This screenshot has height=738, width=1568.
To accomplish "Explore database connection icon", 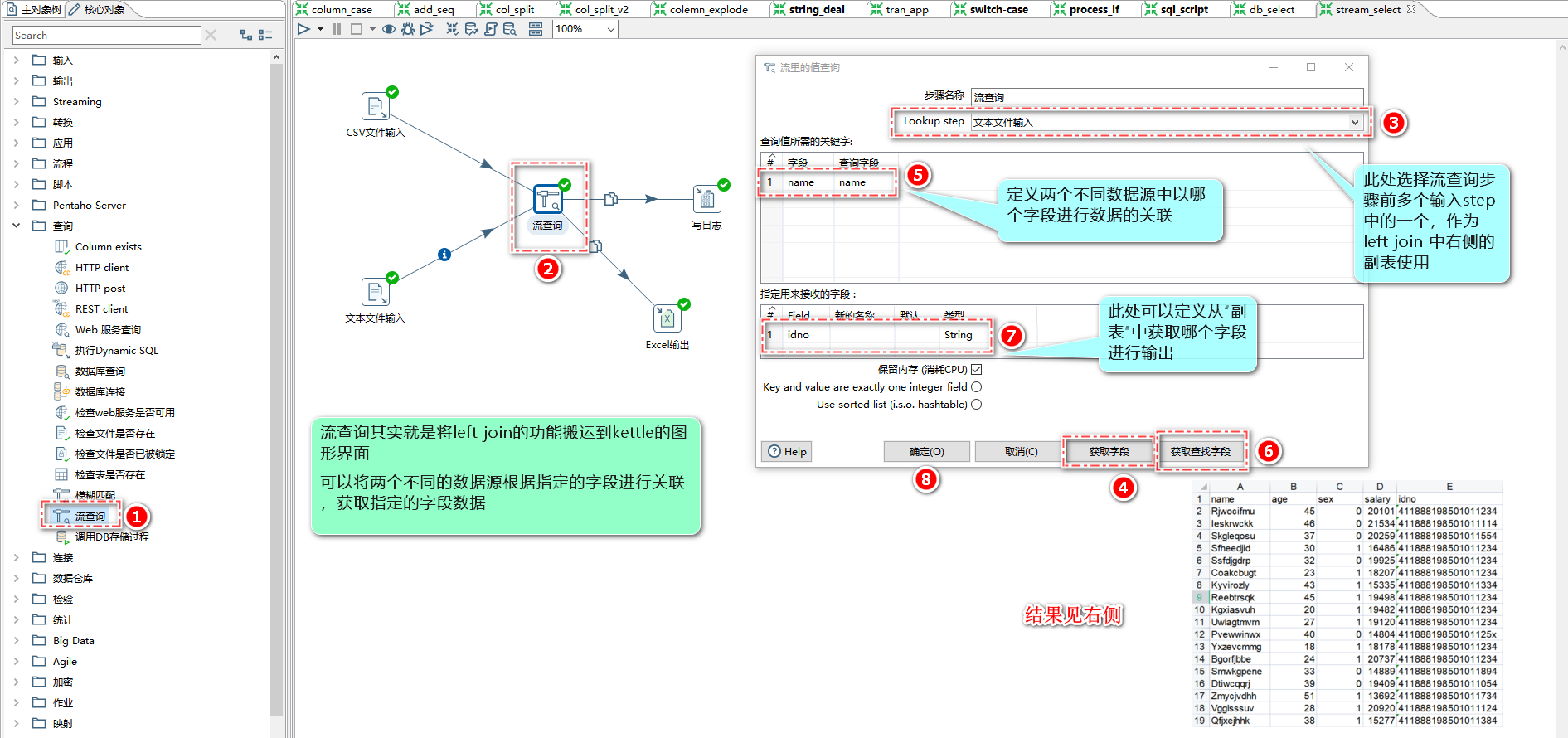I will click(x=510, y=29).
